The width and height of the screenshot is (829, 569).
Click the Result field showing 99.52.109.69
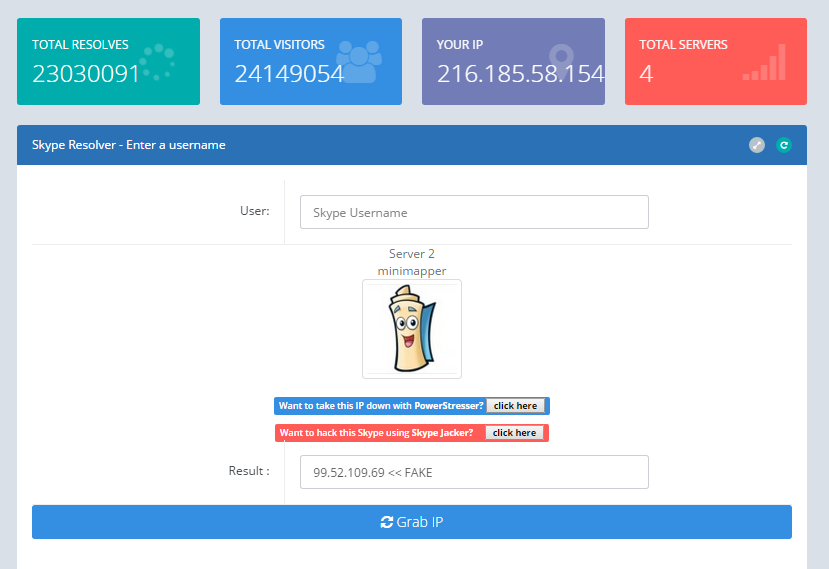pos(474,472)
